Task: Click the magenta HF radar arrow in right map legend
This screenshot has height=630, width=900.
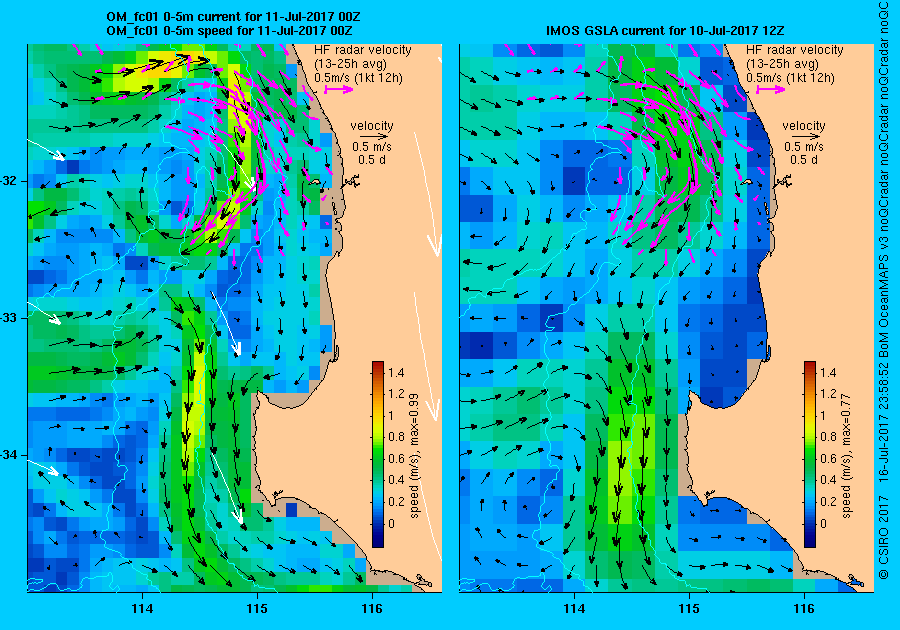Action: point(770,89)
